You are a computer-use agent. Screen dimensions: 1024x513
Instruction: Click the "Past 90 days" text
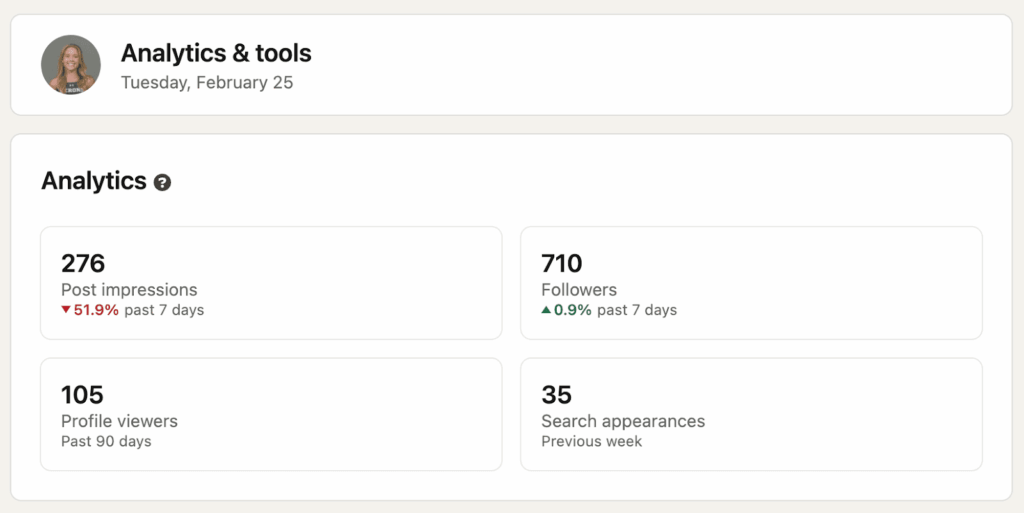tap(106, 441)
